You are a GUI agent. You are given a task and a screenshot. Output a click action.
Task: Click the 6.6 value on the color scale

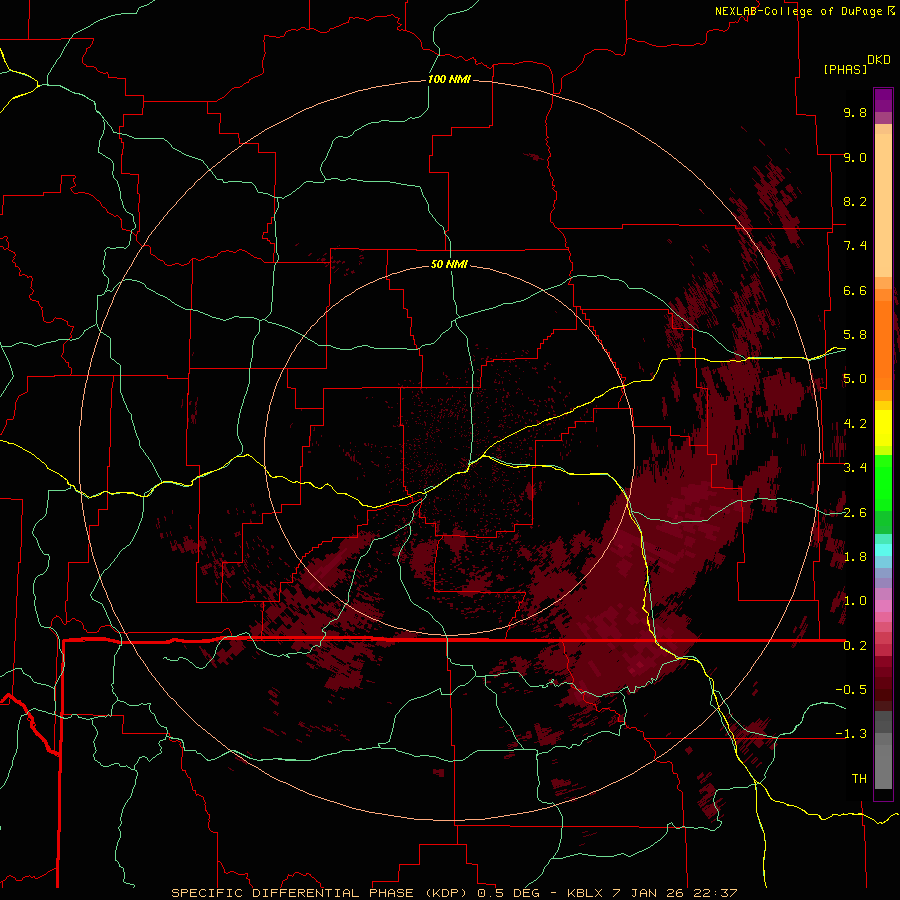(x=855, y=290)
